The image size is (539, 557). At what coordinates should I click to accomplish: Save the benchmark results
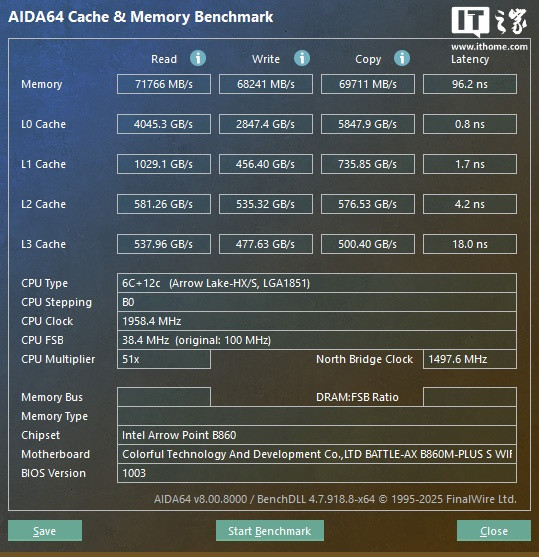[45, 531]
